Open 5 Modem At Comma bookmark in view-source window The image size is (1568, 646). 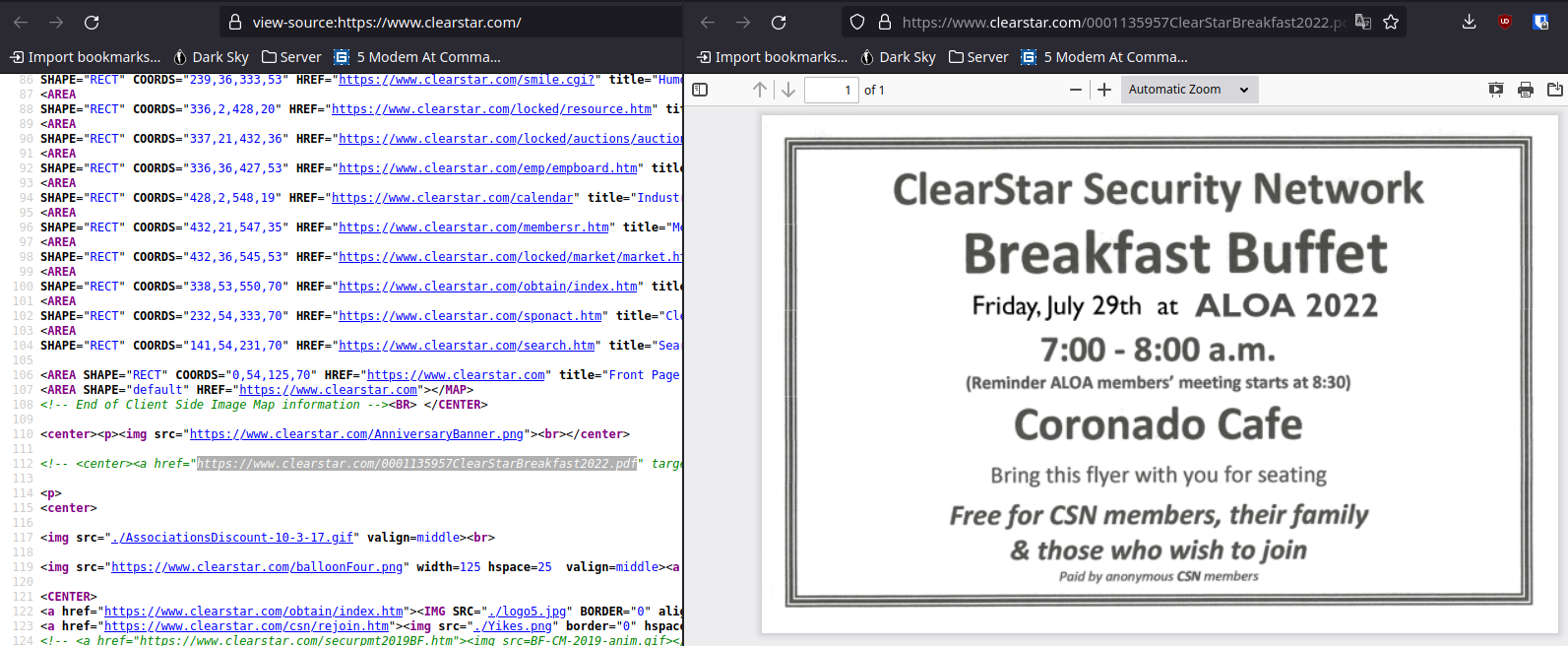417,57
